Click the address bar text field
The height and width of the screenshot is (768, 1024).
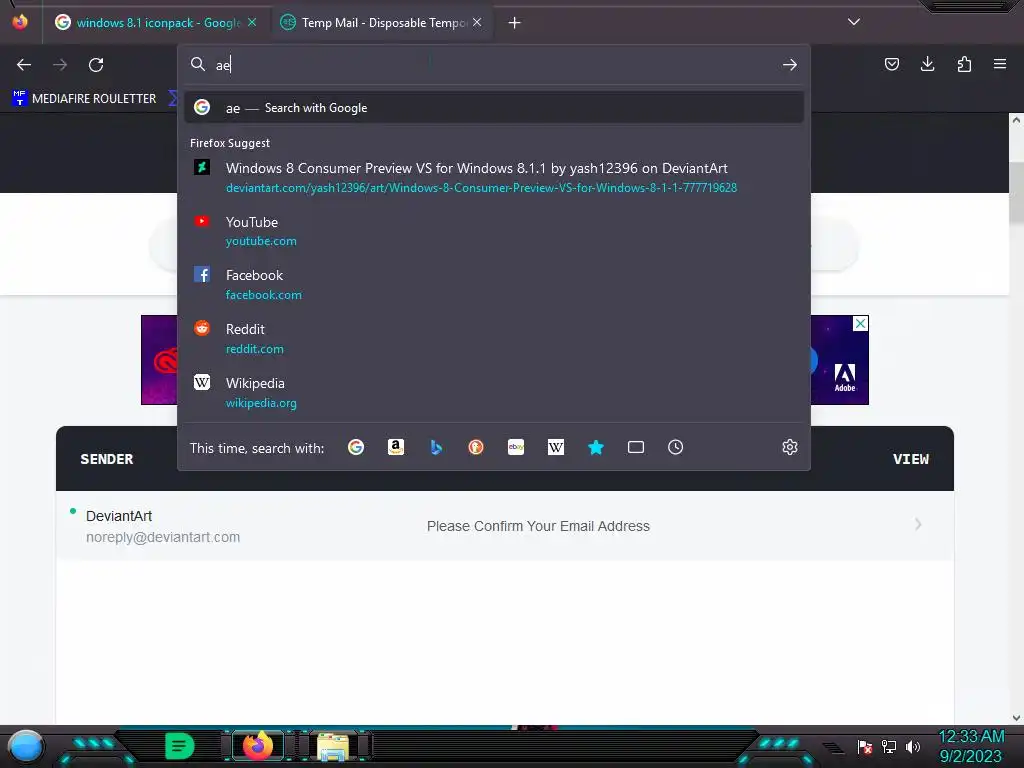493,65
